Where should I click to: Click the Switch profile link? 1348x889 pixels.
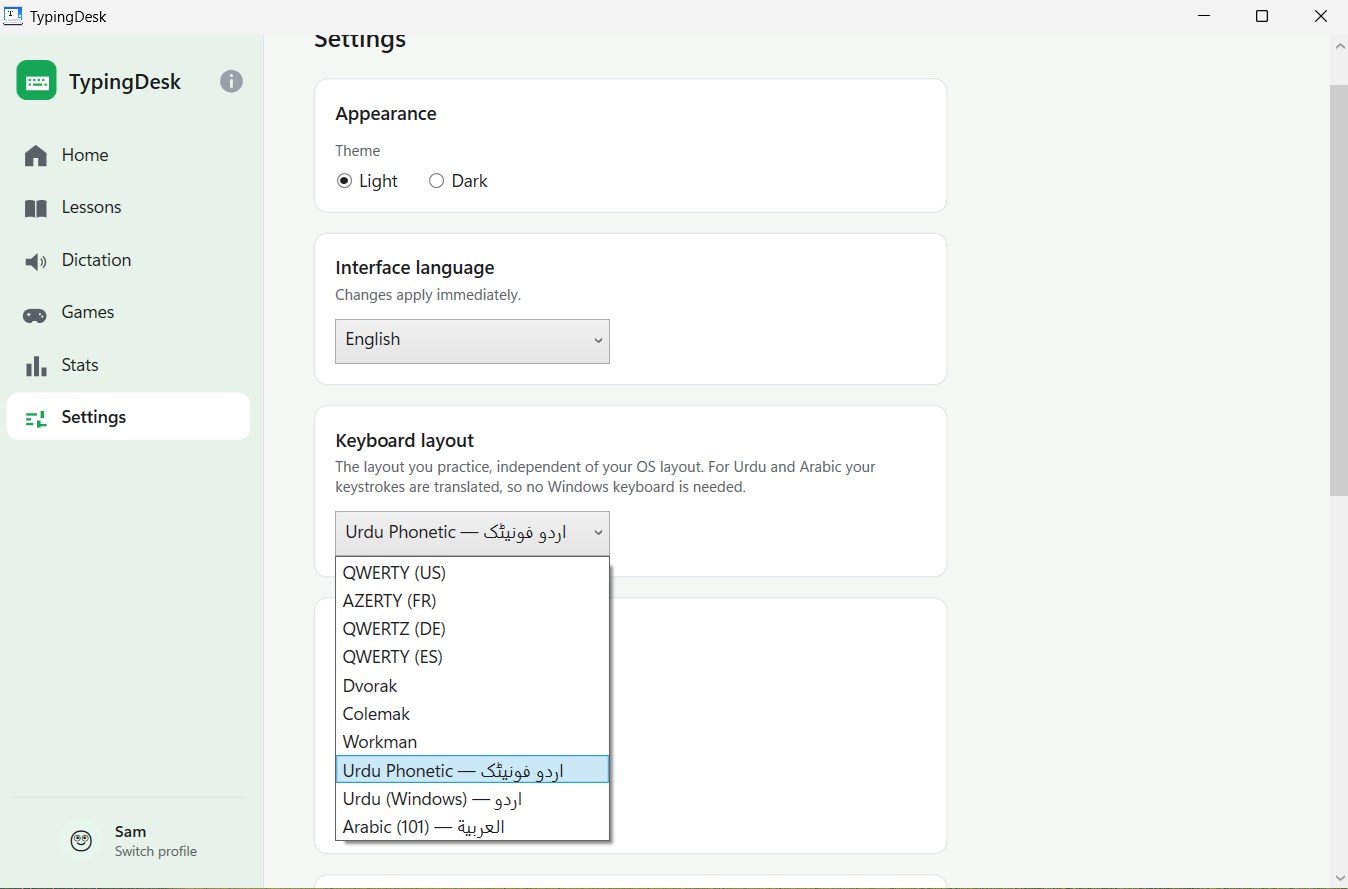(x=155, y=852)
